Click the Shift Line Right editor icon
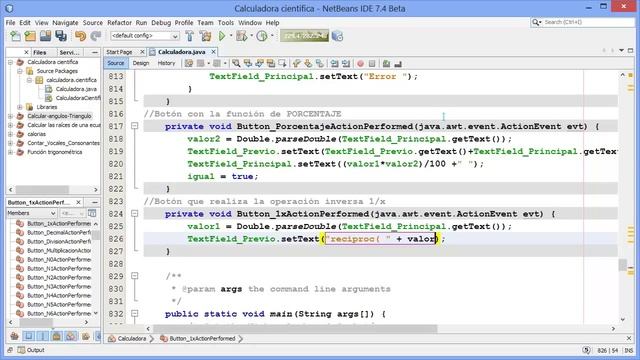Viewport: 640px width, 360px height. [346, 63]
